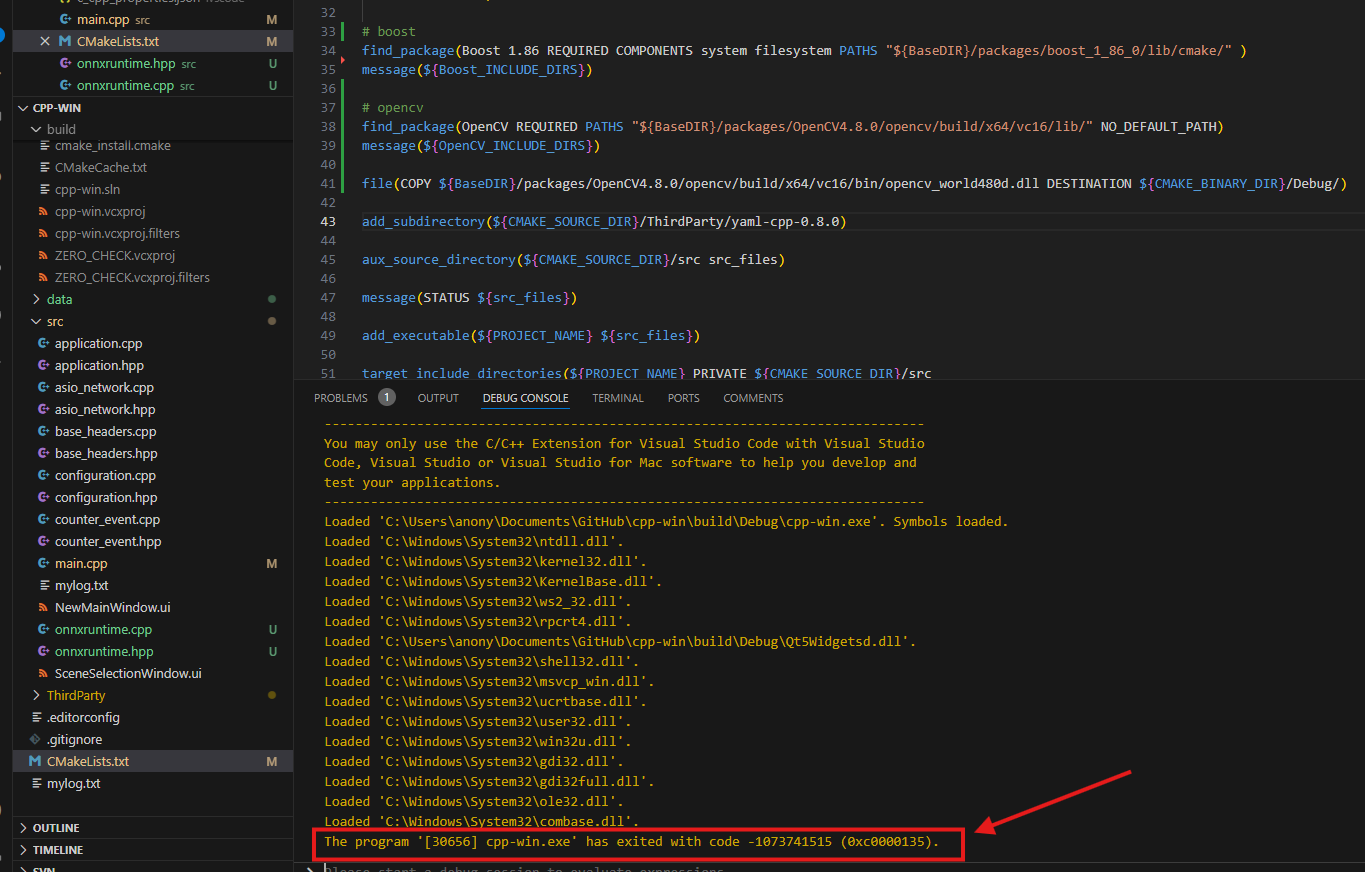1365x872 pixels.
Task: Click the orange icon next to NewMainWindow.ui
Action: pyautogui.click(x=44, y=608)
